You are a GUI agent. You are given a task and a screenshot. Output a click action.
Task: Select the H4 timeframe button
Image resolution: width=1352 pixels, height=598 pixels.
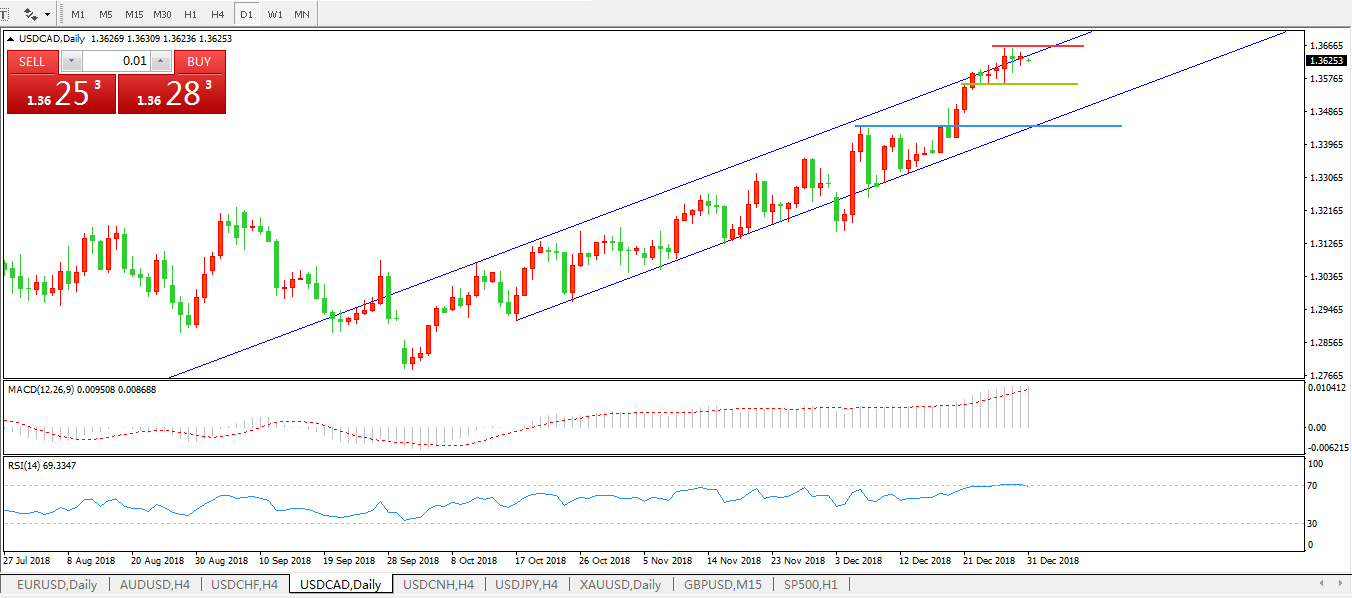coord(217,15)
